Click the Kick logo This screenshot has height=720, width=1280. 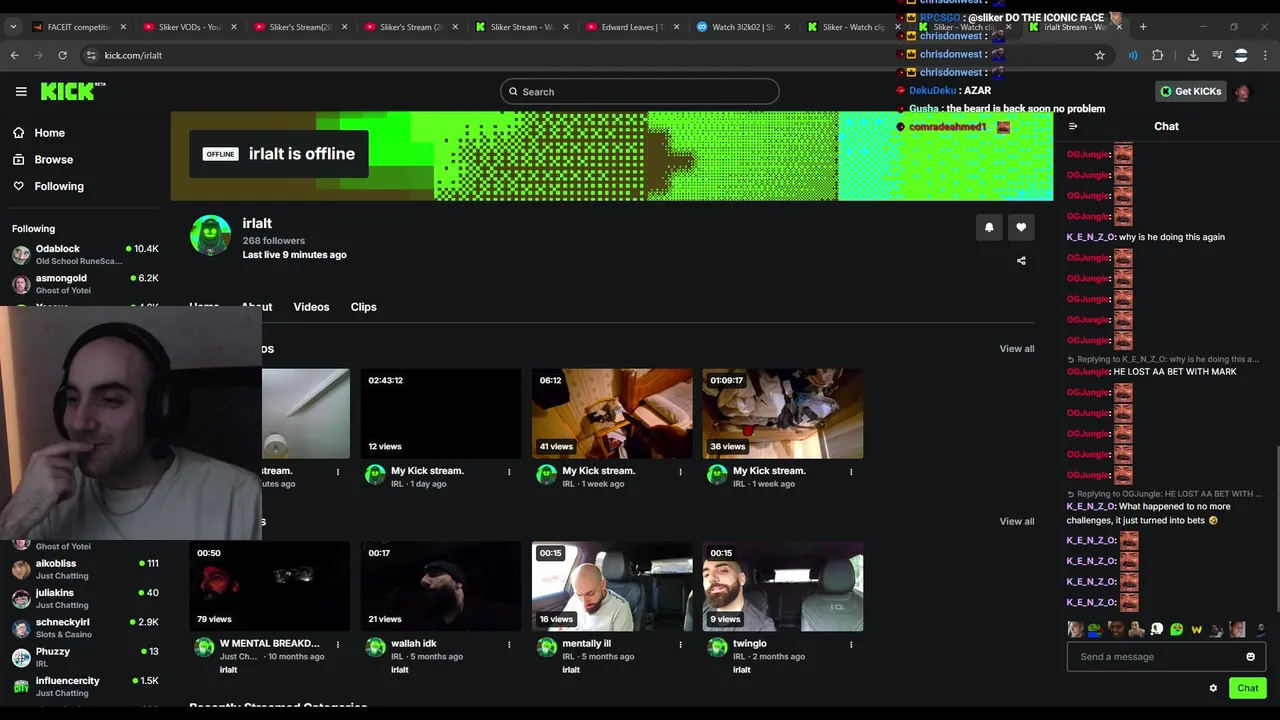(73, 91)
